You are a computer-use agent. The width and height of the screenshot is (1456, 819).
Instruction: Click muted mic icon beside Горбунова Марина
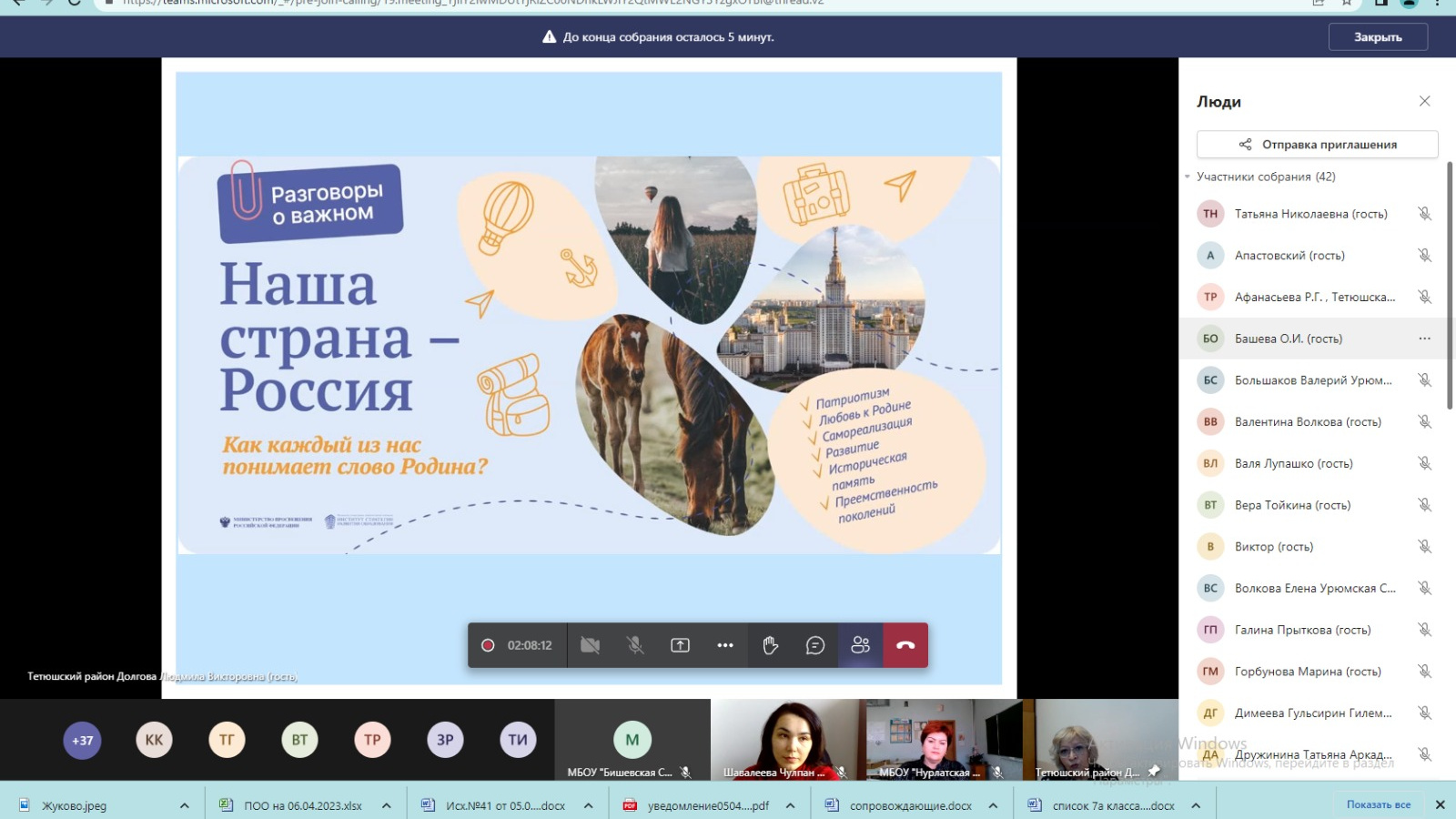coord(1424,672)
